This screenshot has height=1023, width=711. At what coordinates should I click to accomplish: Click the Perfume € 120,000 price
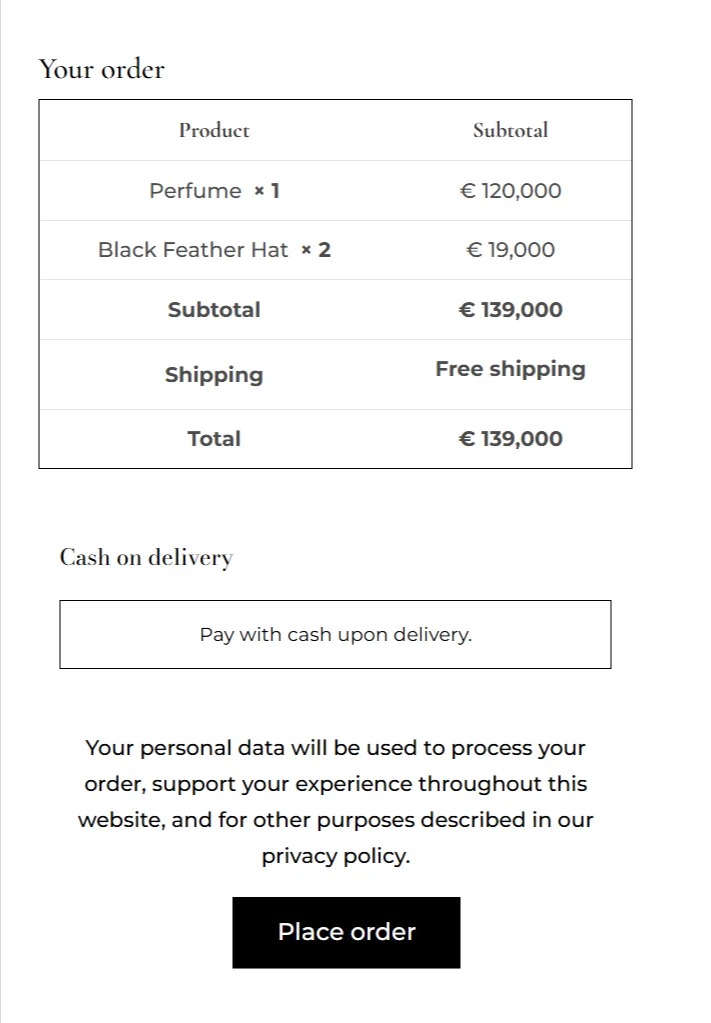point(510,191)
